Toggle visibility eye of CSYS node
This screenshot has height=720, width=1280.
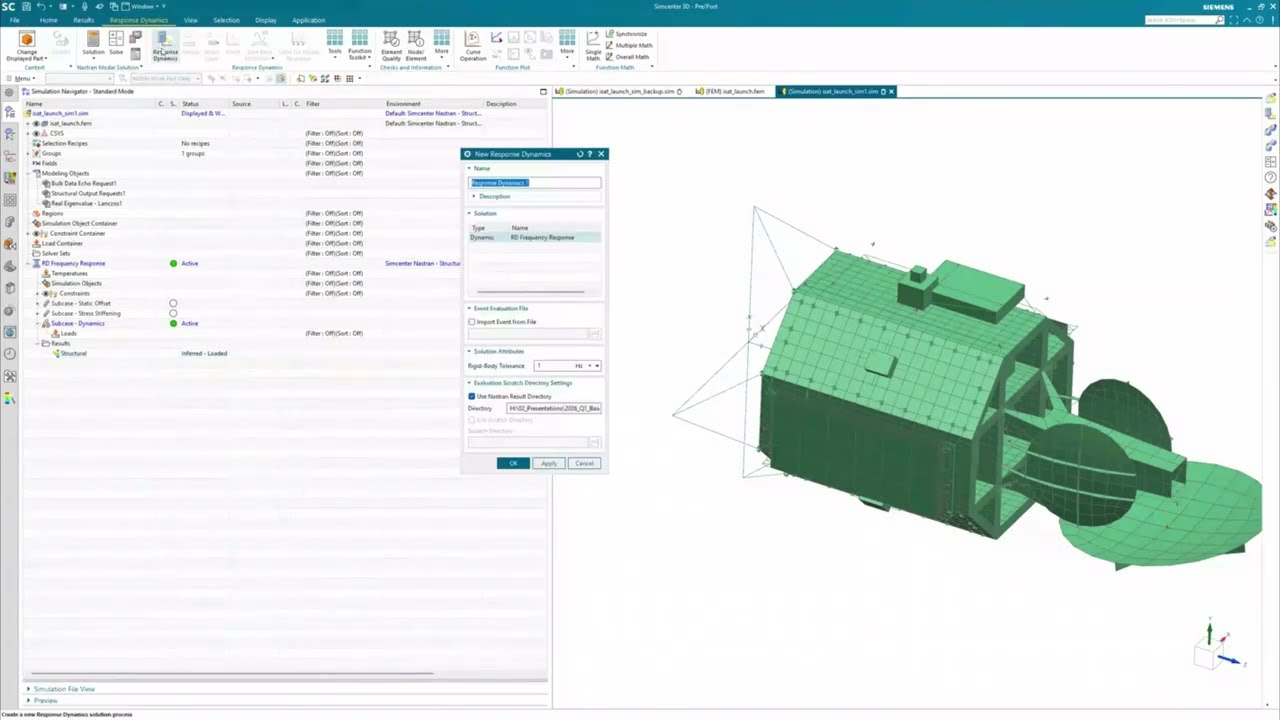(37, 133)
